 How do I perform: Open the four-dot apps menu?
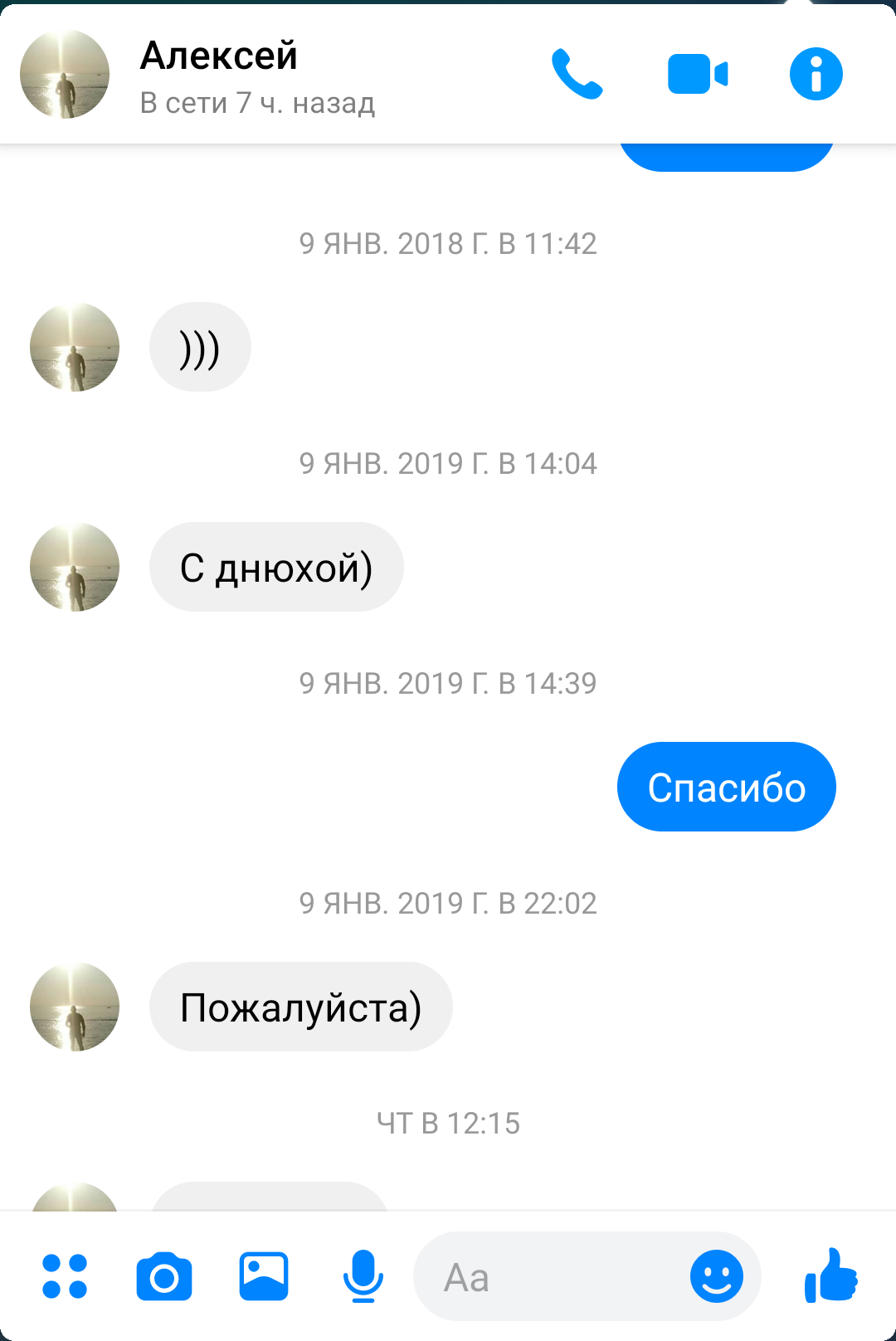coord(65,1276)
